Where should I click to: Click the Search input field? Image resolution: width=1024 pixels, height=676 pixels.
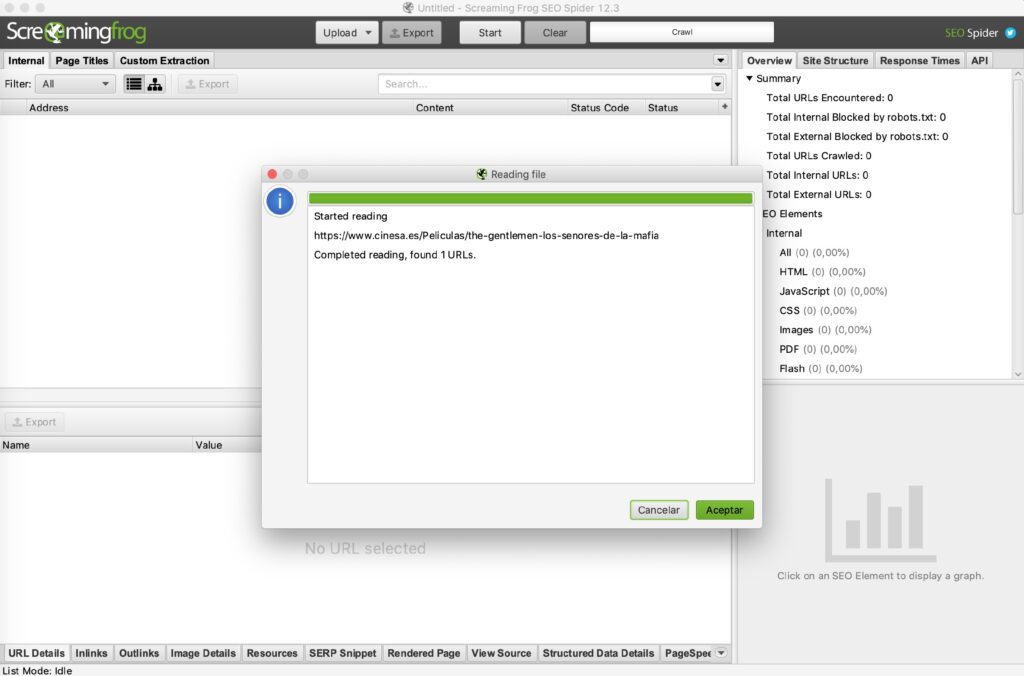[545, 84]
